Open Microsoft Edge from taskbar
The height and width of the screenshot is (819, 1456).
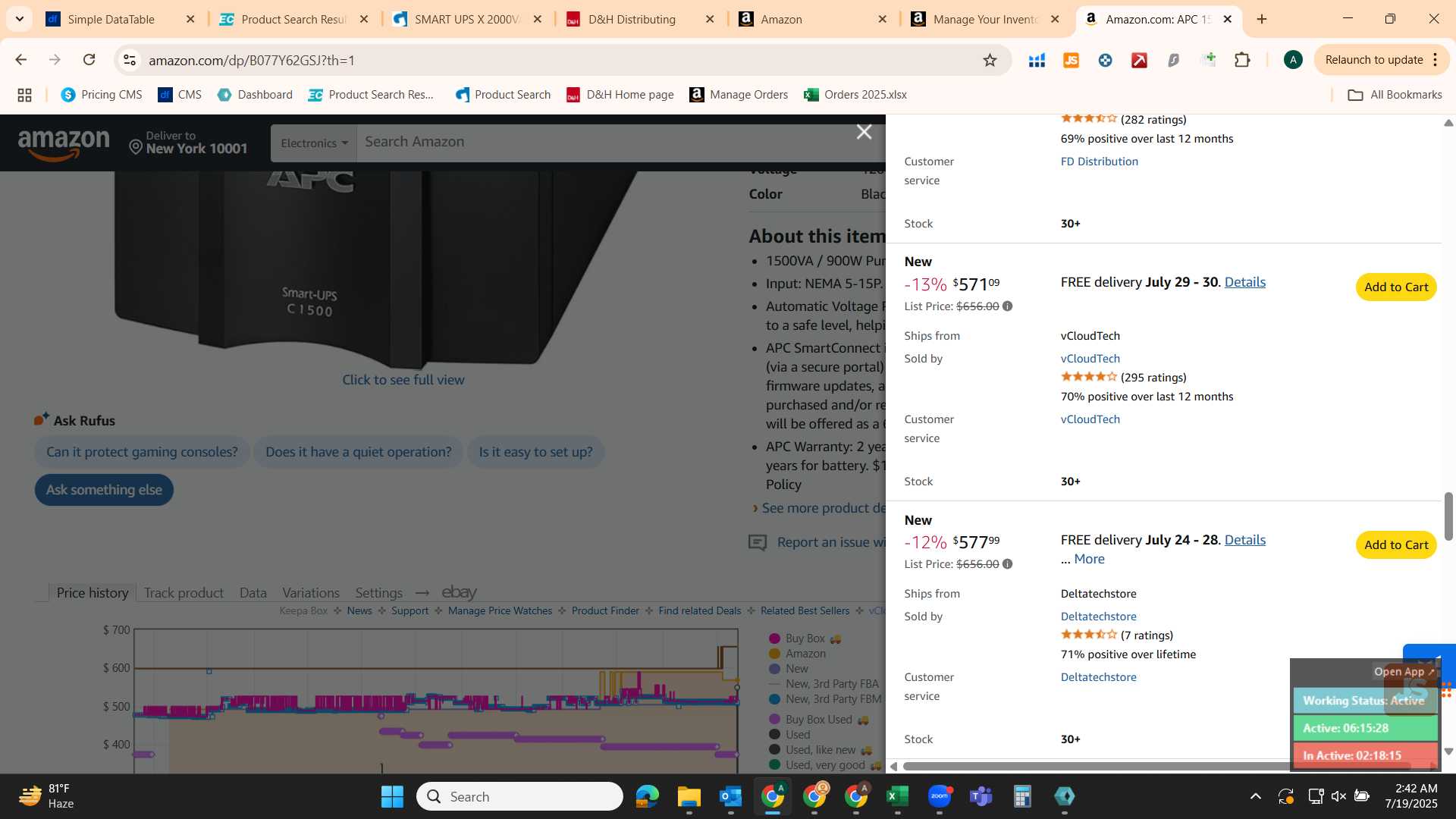(647, 796)
